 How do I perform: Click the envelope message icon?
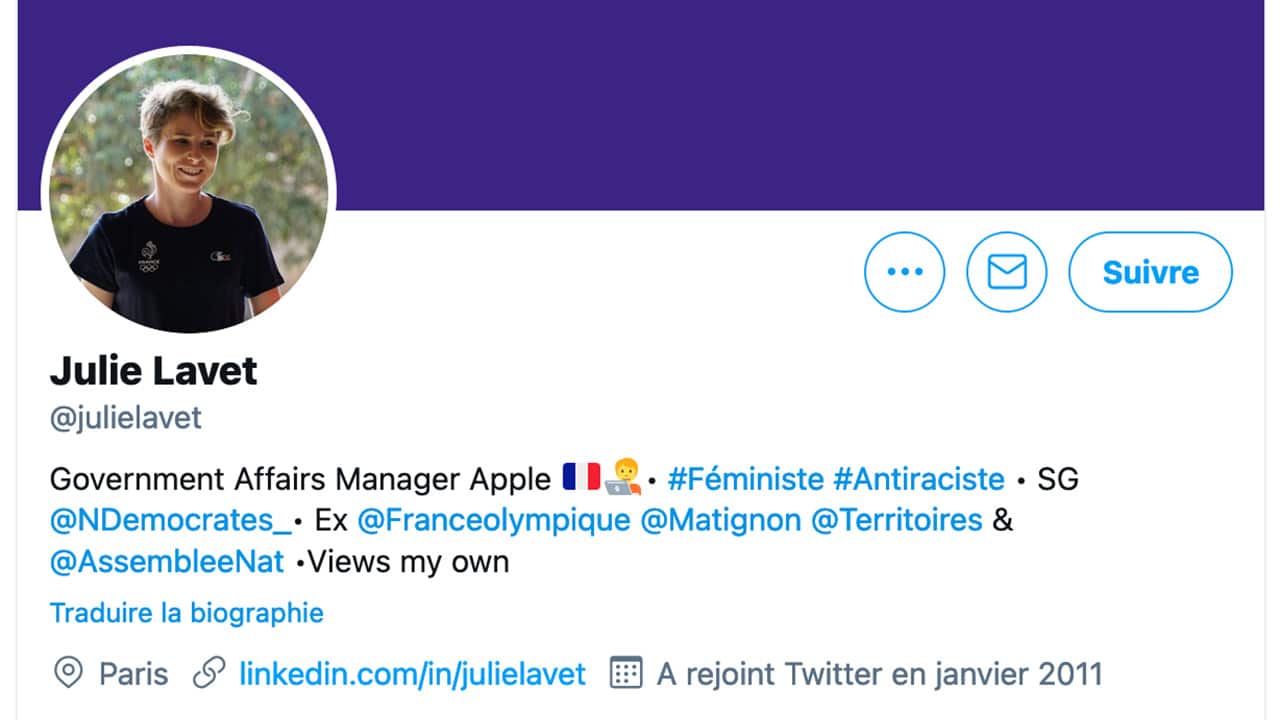pyautogui.click(x=1006, y=272)
